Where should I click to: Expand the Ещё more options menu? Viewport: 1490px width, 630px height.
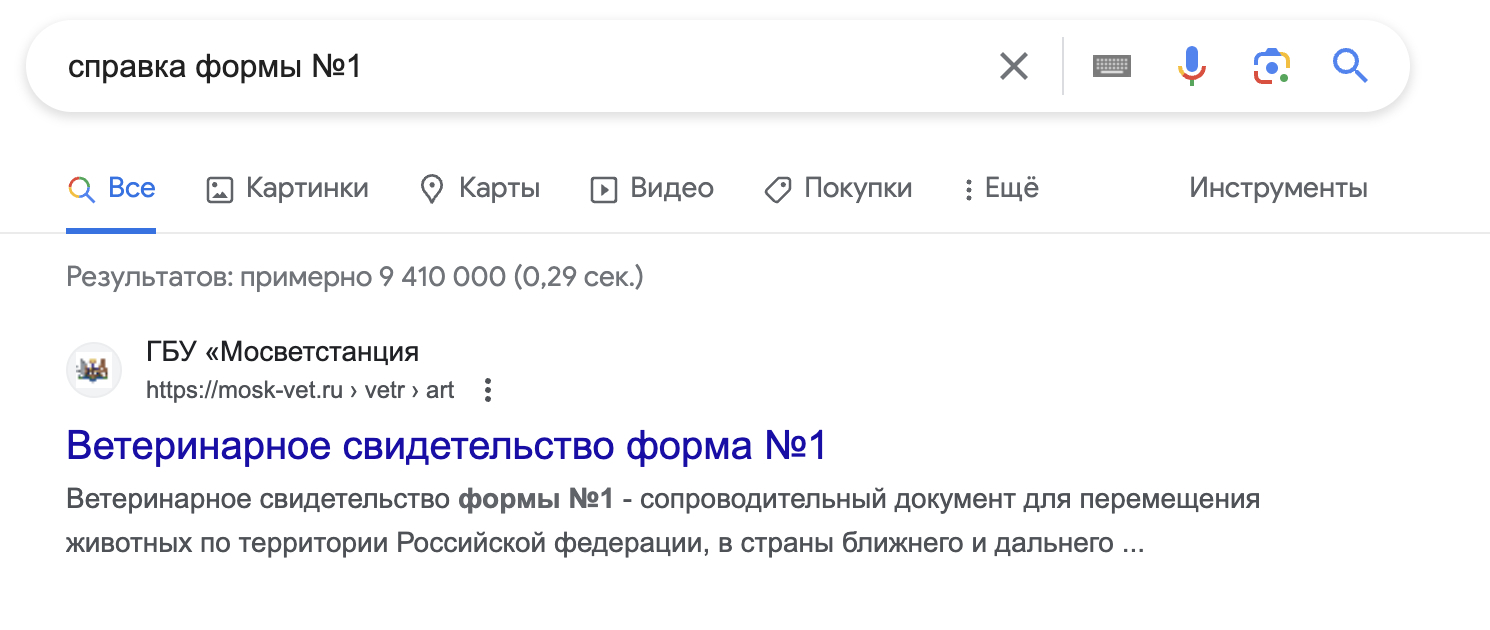[x=1000, y=188]
